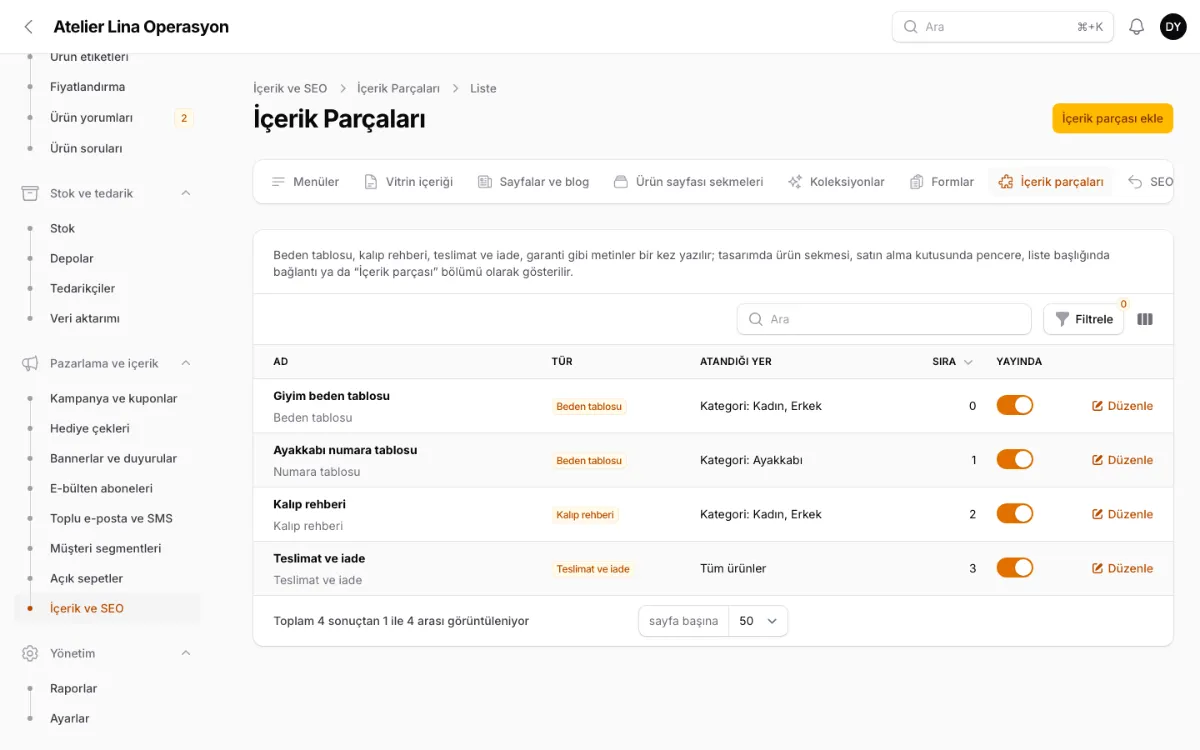Click the edit icon in the Ayakkabı numara tablosu row
This screenshot has height=750, width=1200.
tap(1097, 460)
